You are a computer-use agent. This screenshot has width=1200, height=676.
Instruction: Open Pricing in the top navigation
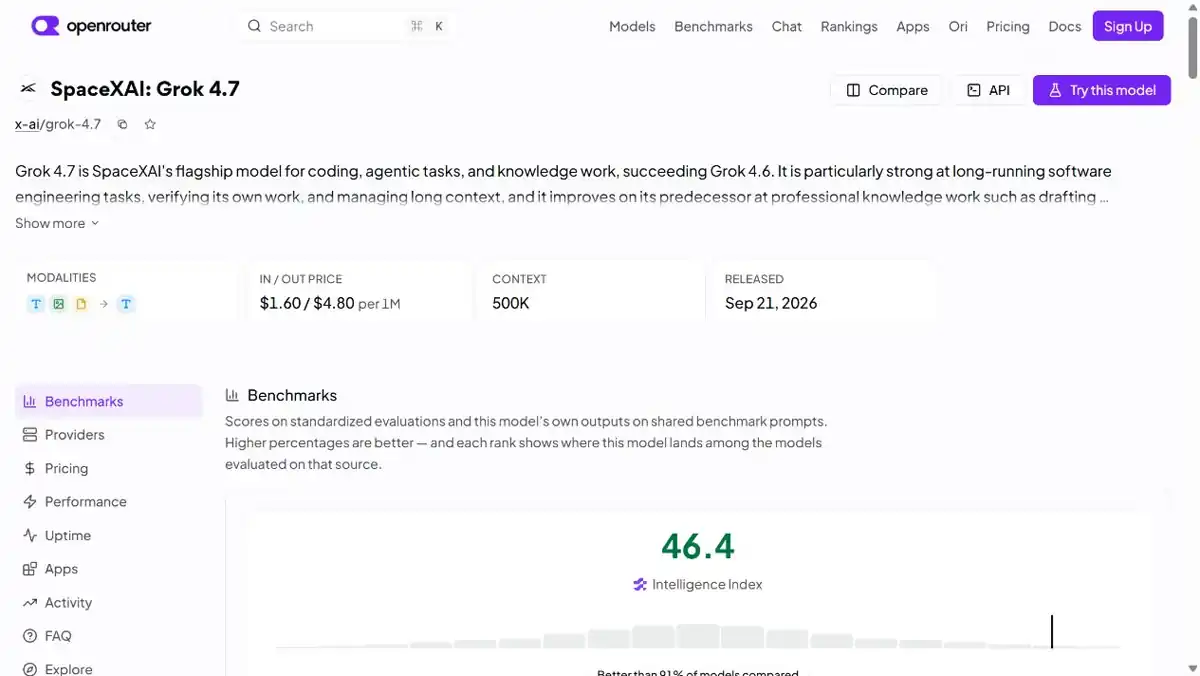1008,26
